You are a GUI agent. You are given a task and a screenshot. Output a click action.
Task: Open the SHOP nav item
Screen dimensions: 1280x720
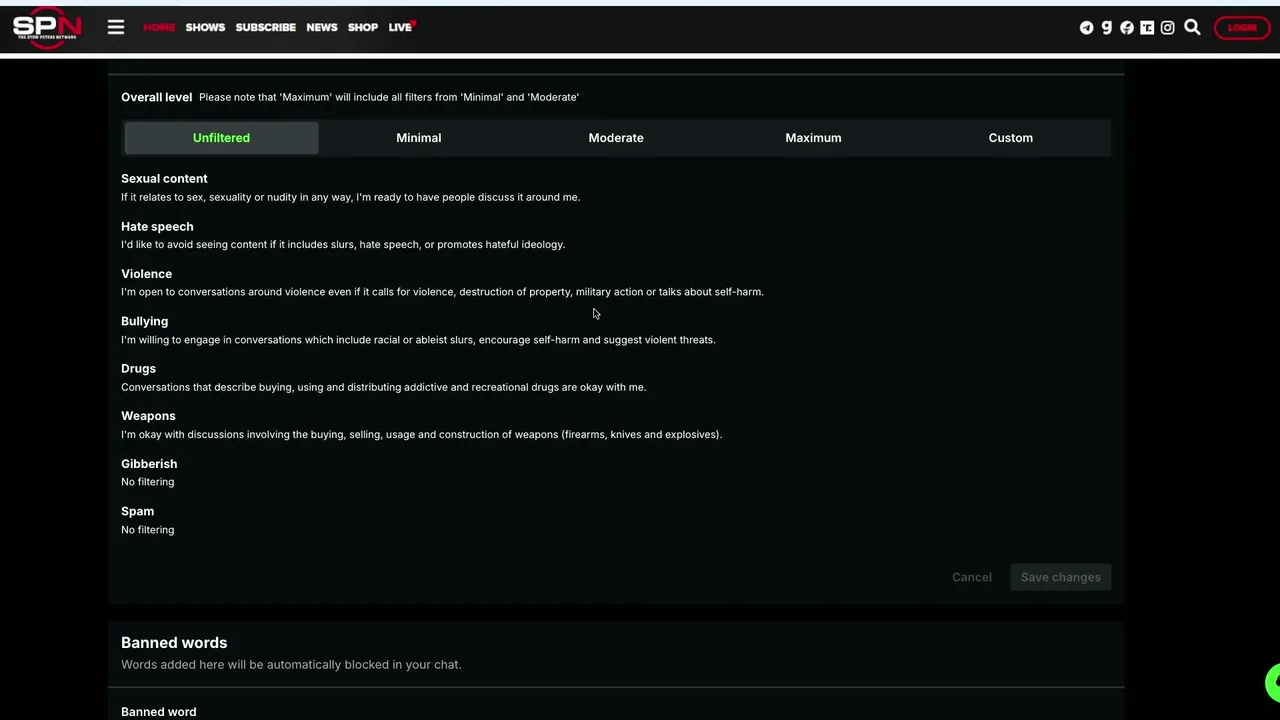[363, 27]
